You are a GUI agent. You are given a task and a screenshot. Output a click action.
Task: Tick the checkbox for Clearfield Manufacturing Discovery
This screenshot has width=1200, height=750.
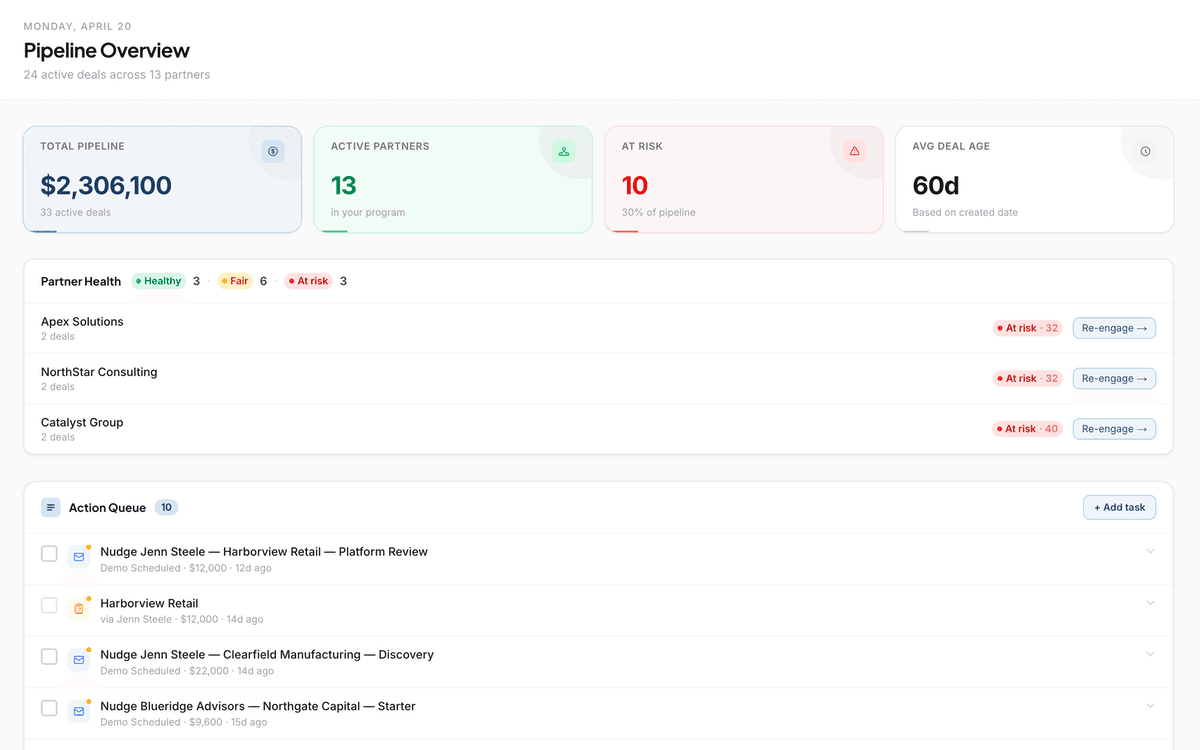49,657
